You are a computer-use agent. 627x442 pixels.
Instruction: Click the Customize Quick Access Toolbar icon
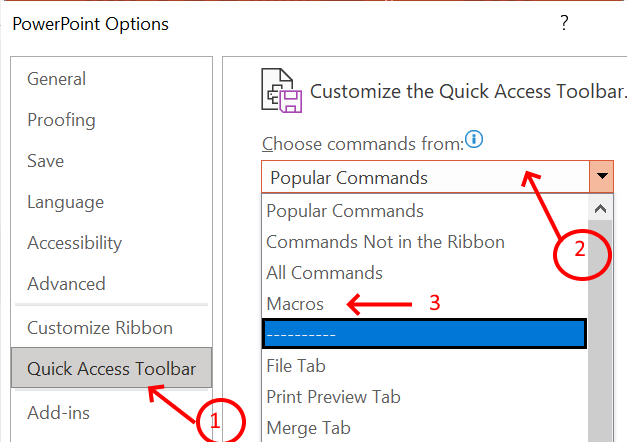click(281, 89)
